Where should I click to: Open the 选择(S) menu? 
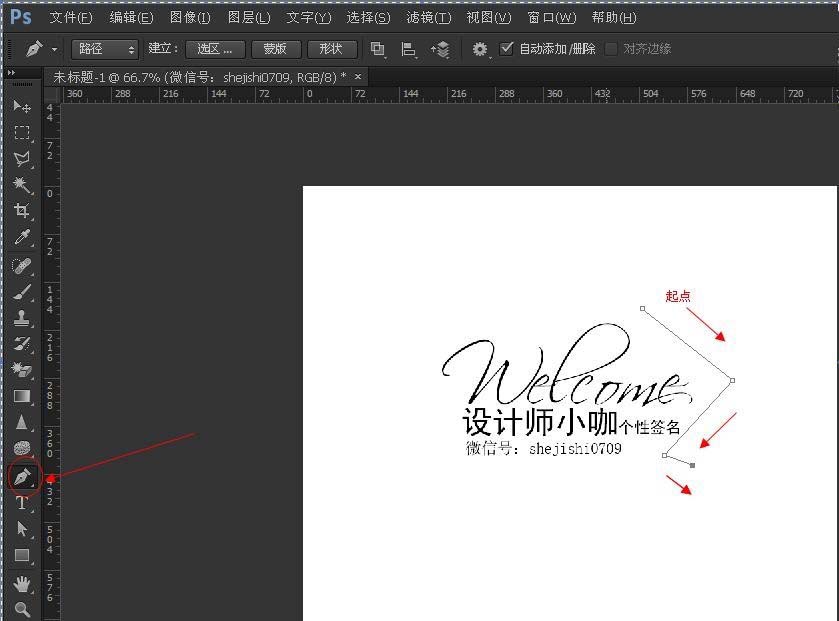(368, 18)
